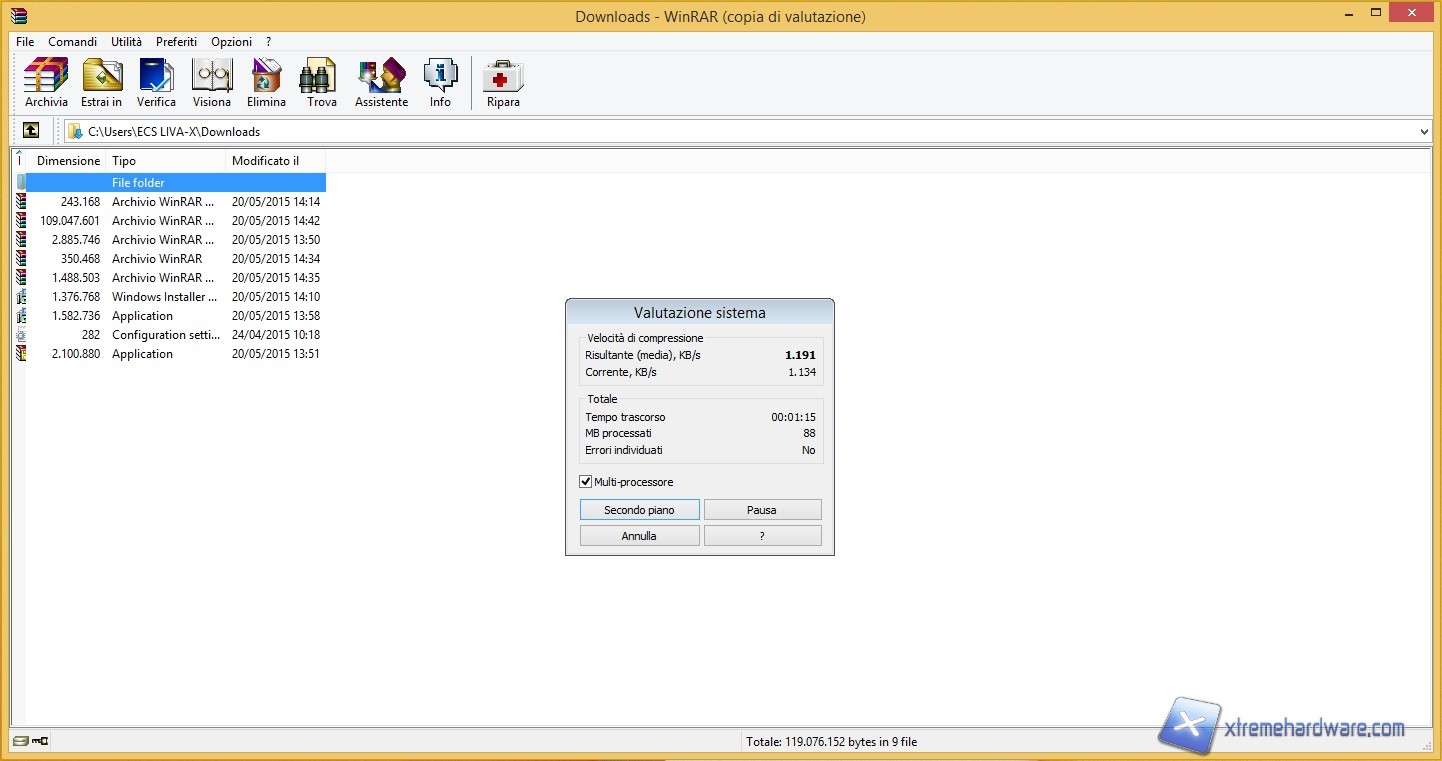1442x761 pixels.
Task: Run archive test with the Verifica icon
Action: pyautogui.click(x=156, y=82)
